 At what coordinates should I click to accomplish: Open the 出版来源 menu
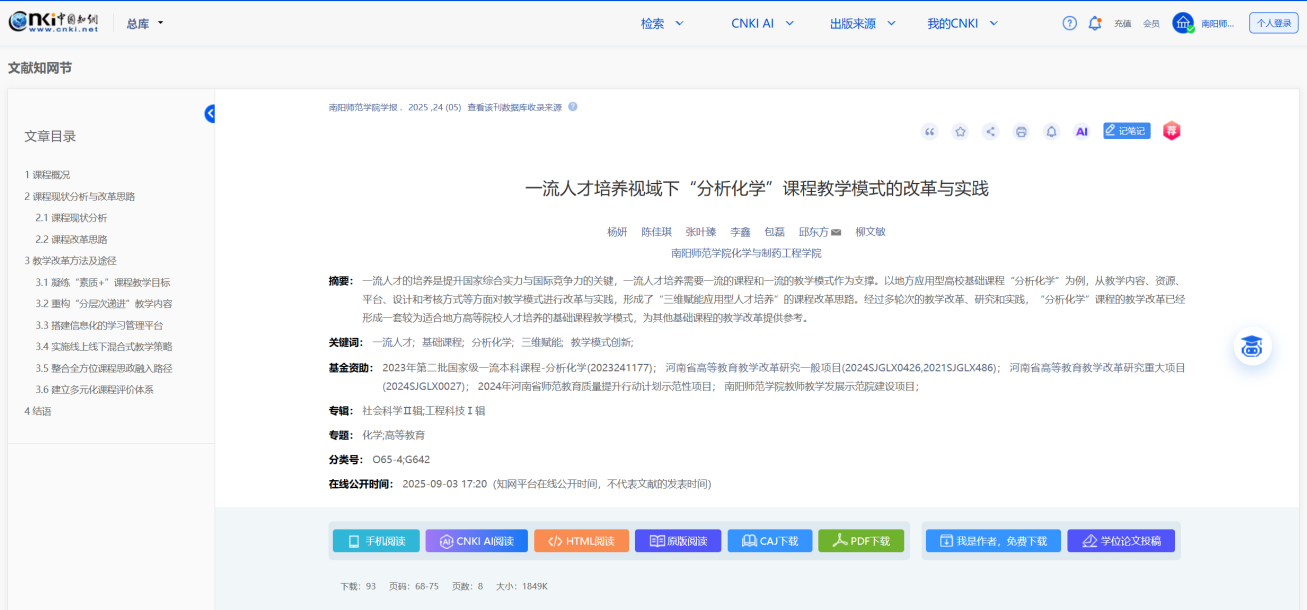(x=861, y=23)
